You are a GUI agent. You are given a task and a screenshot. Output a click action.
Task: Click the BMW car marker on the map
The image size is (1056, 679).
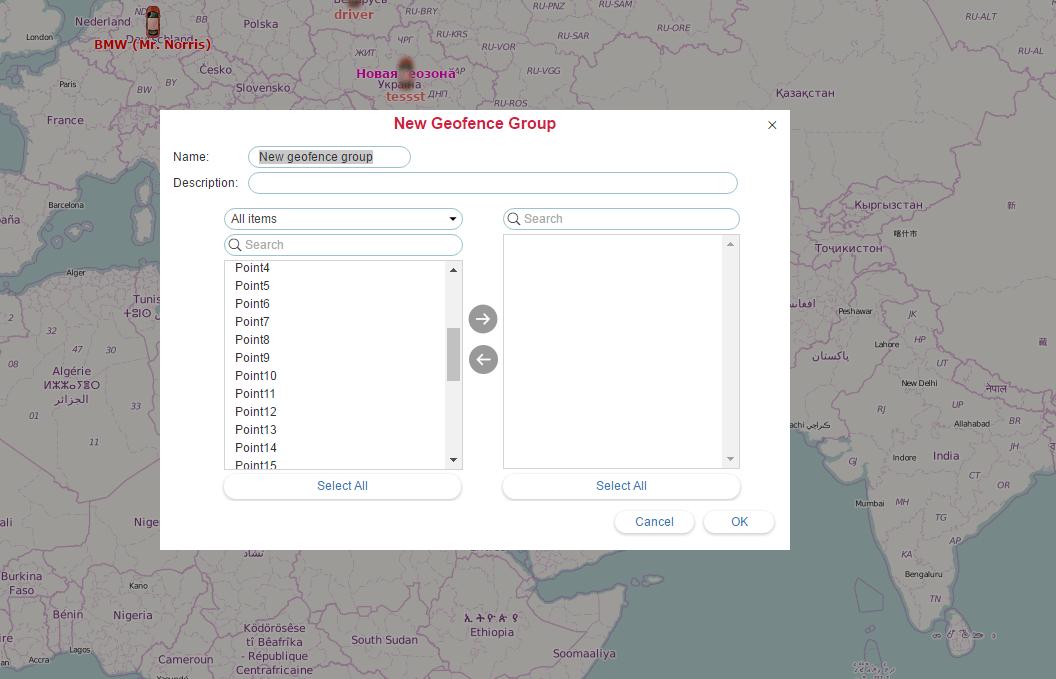click(x=152, y=22)
